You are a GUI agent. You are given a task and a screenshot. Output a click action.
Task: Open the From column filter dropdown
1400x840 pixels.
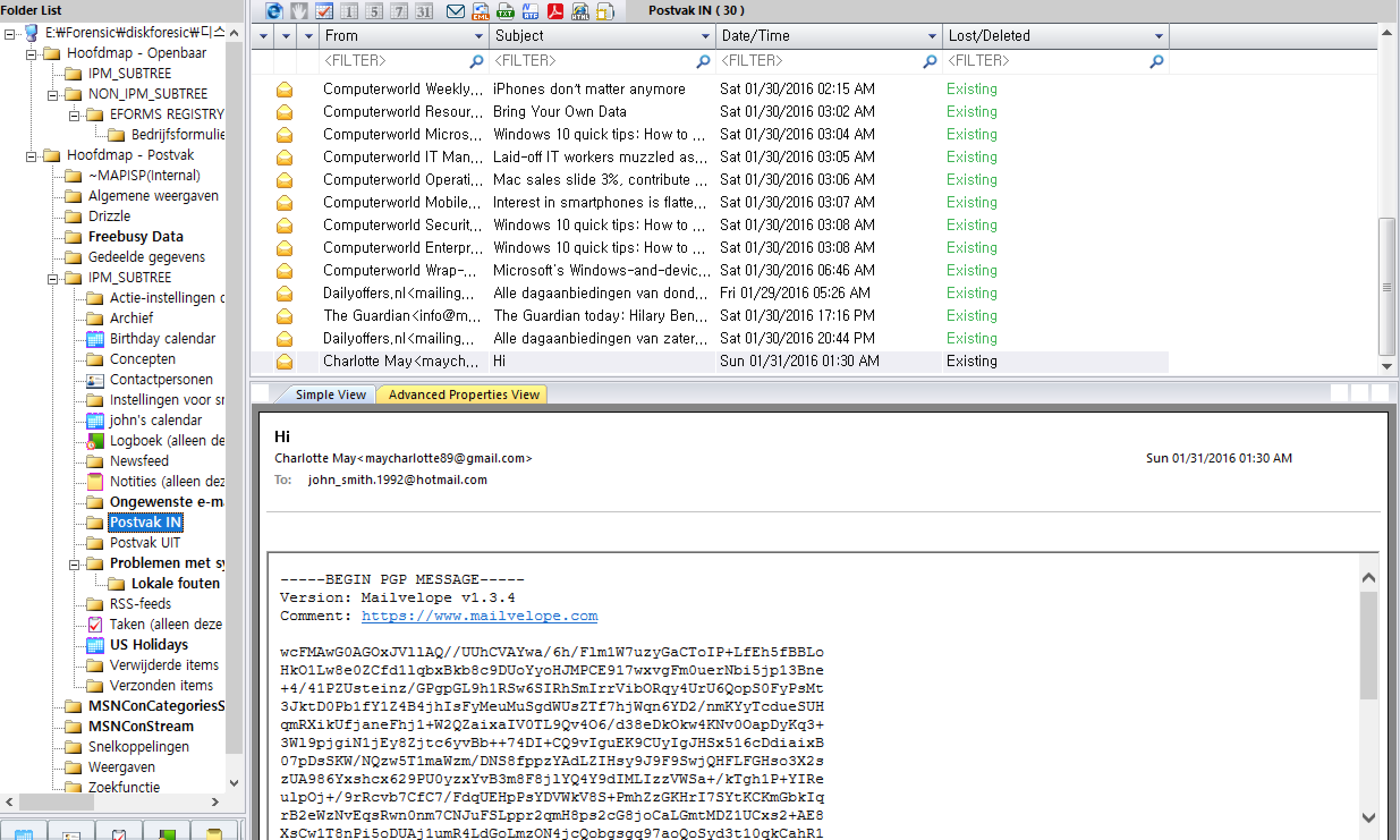(478, 36)
